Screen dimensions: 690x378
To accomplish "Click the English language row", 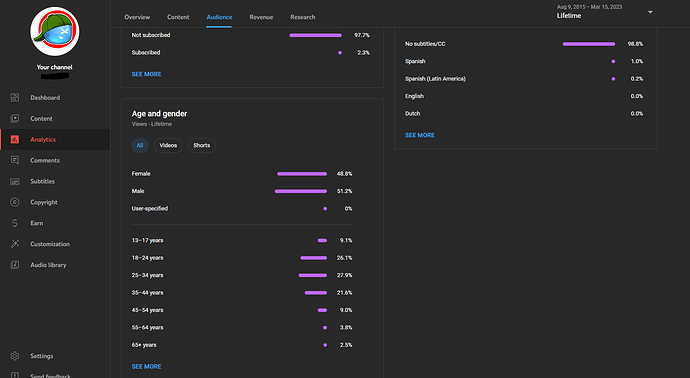I will pyautogui.click(x=524, y=96).
